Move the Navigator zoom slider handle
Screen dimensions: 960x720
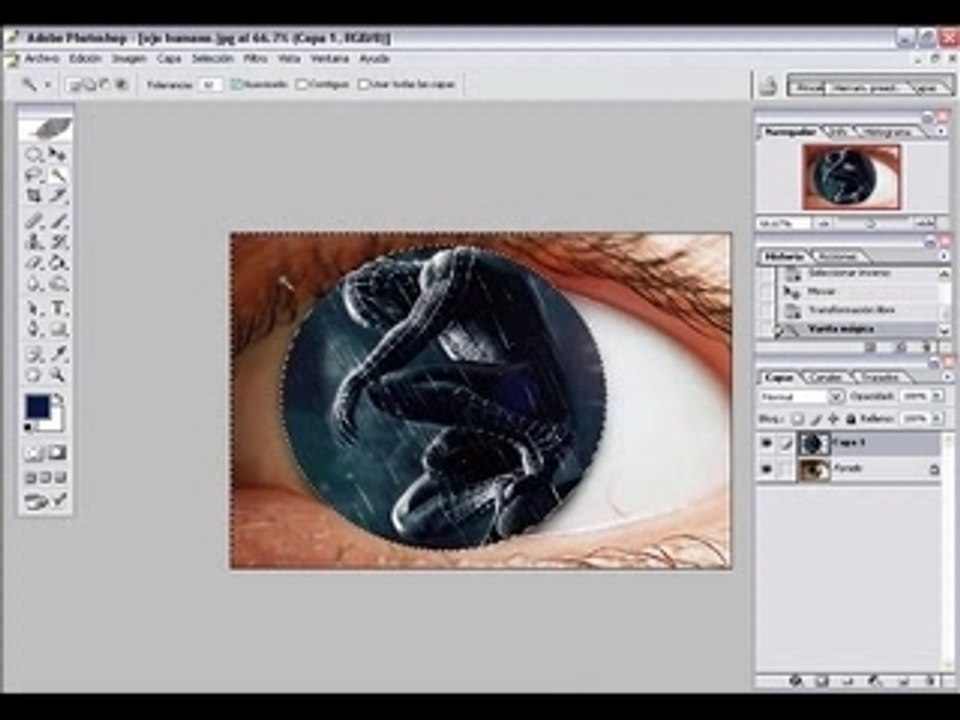pos(870,224)
